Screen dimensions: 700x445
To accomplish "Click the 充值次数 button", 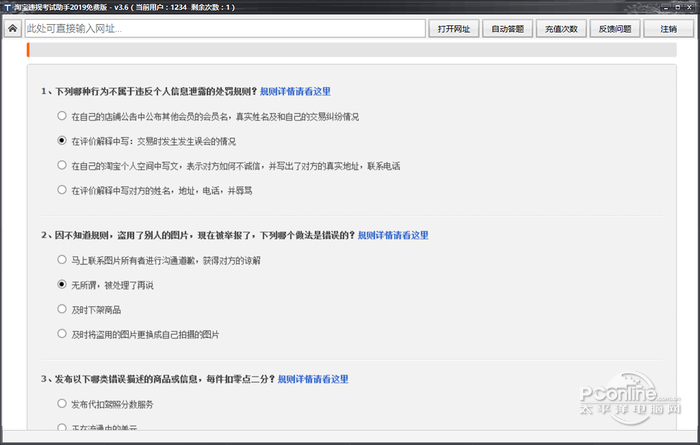I will 561,29.
